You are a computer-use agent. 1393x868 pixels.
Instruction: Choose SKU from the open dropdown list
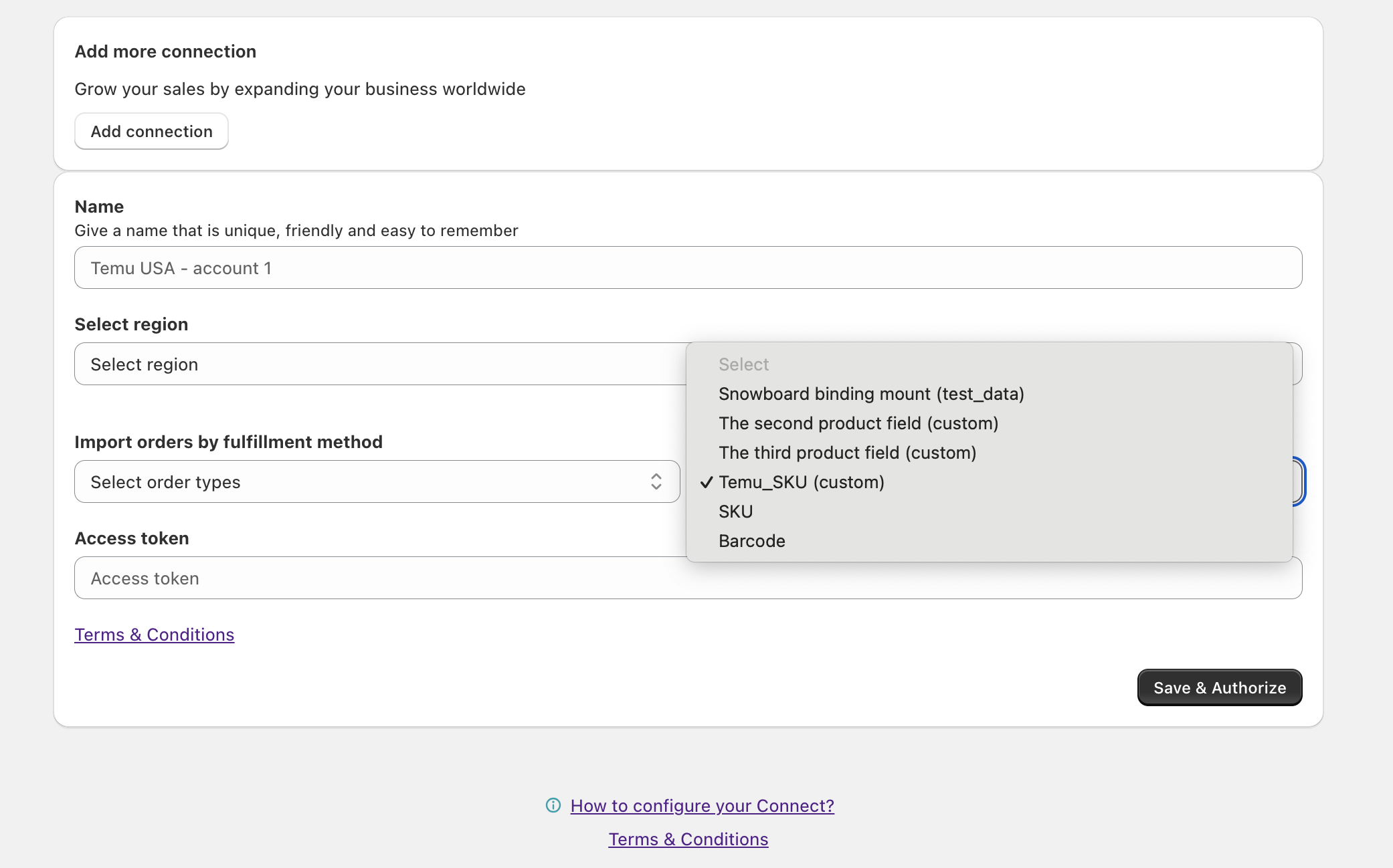point(735,511)
